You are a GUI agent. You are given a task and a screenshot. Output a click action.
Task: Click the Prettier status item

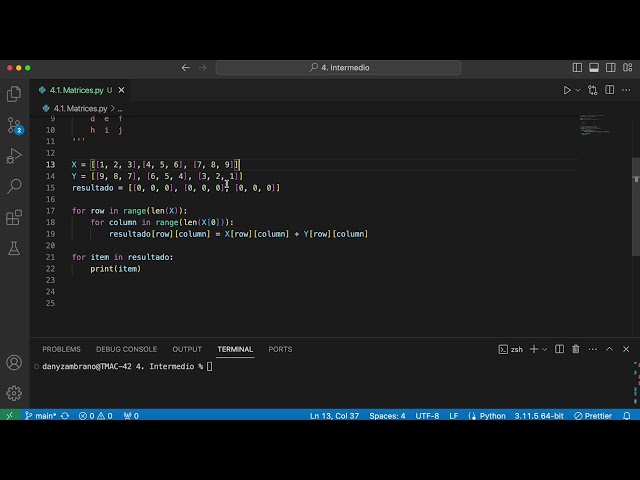(x=593, y=416)
